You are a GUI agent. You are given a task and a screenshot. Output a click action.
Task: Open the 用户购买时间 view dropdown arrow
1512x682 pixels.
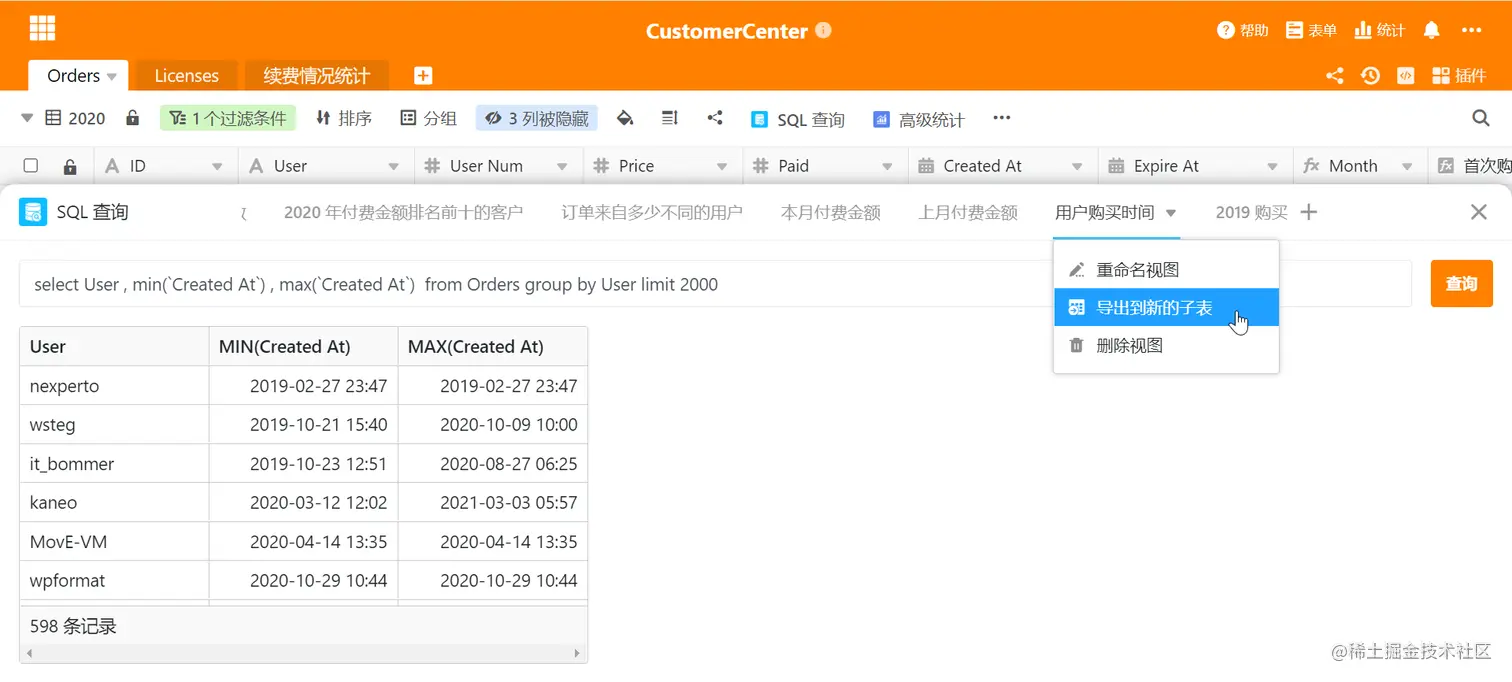click(1170, 213)
